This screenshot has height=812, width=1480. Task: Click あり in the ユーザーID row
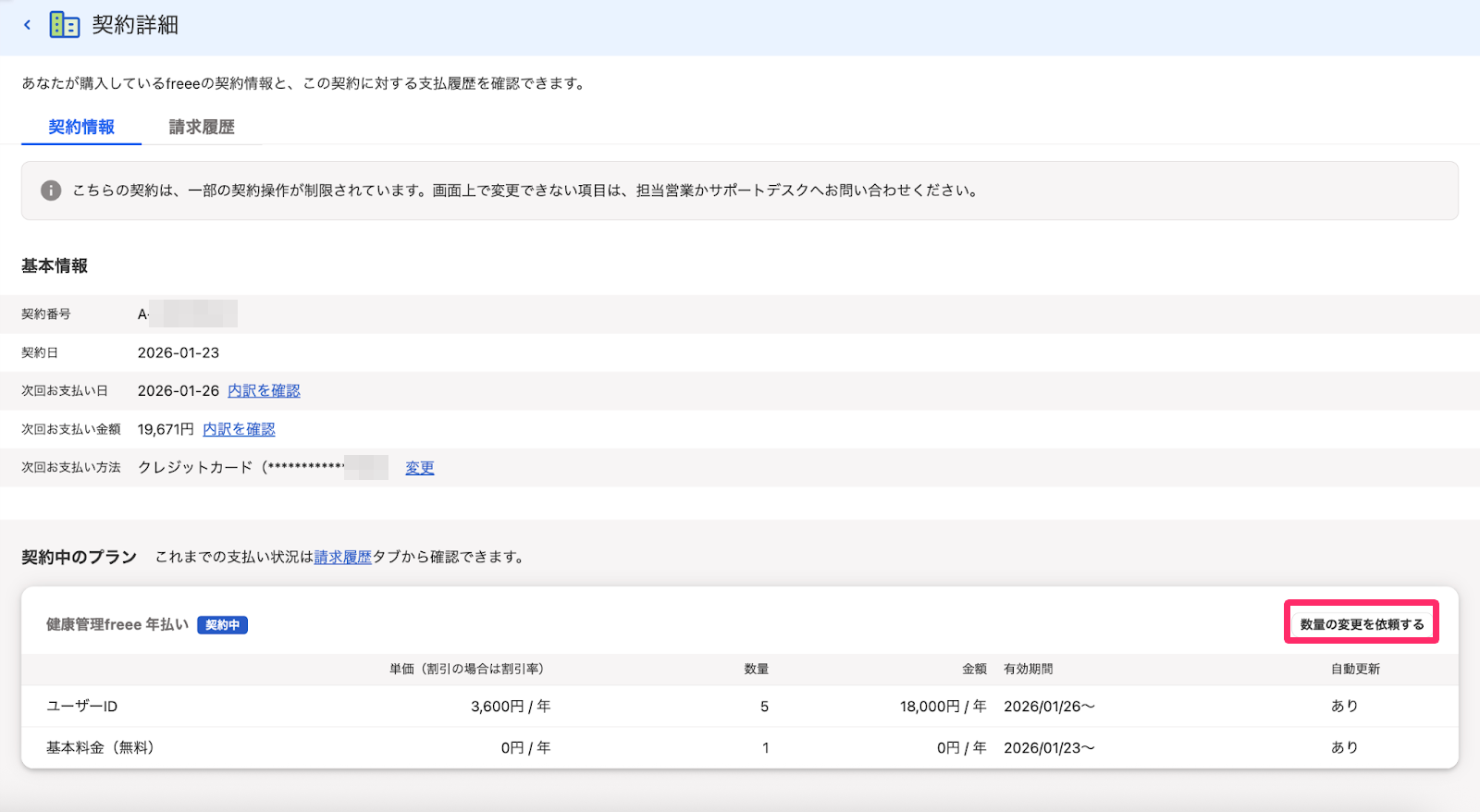click(x=1345, y=707)
